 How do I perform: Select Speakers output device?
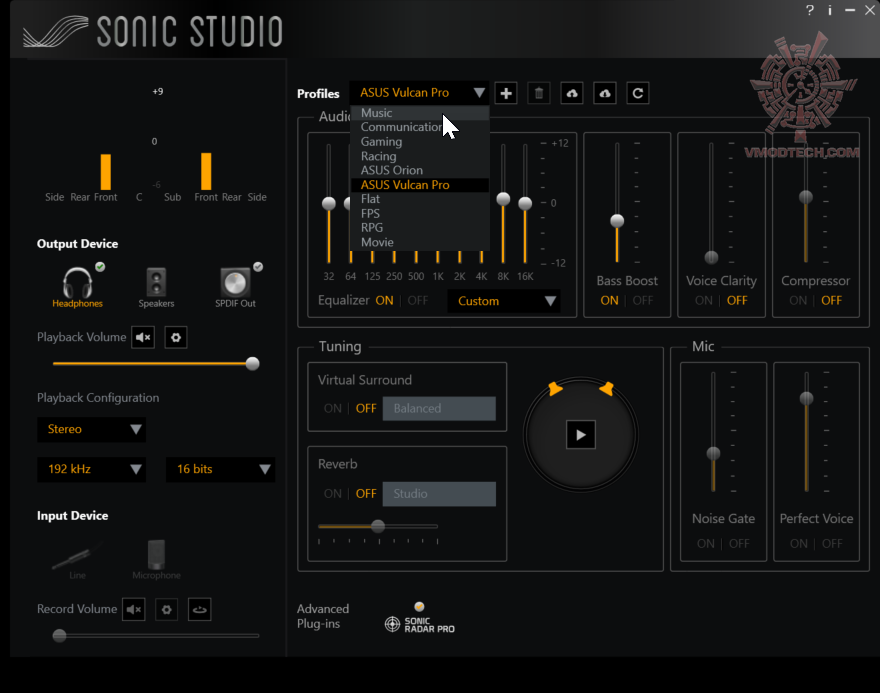coord(156,287)
